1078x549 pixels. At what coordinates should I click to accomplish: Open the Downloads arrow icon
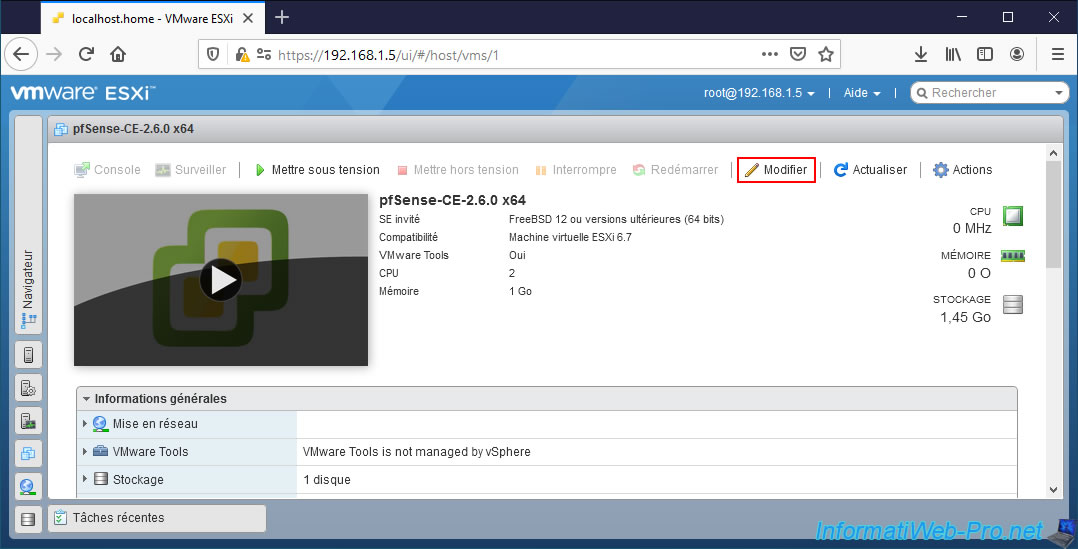pyautogui.click(x=921, y=54)
